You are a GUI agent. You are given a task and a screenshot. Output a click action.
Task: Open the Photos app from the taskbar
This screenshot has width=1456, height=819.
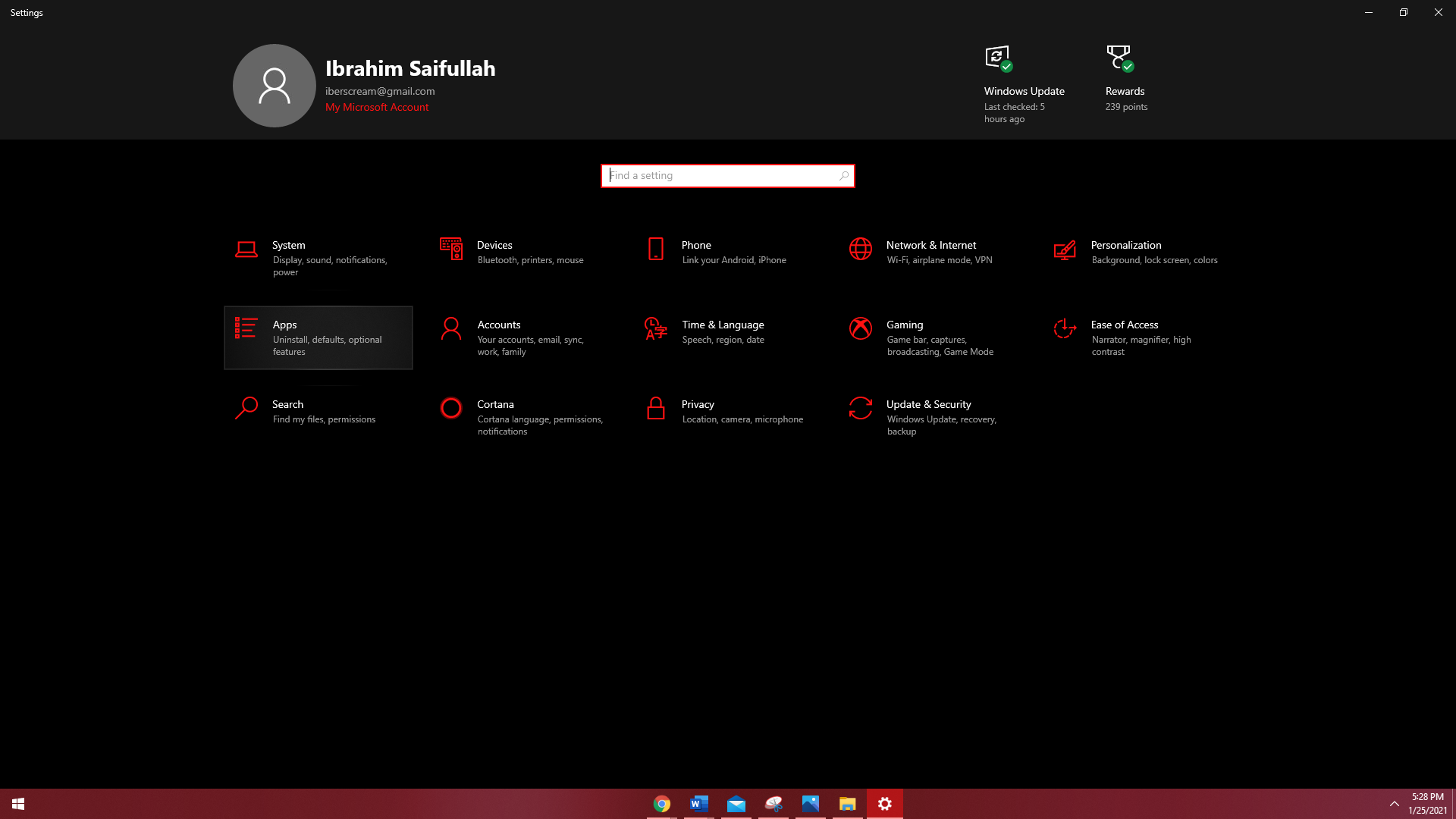(x=811, y=804)
